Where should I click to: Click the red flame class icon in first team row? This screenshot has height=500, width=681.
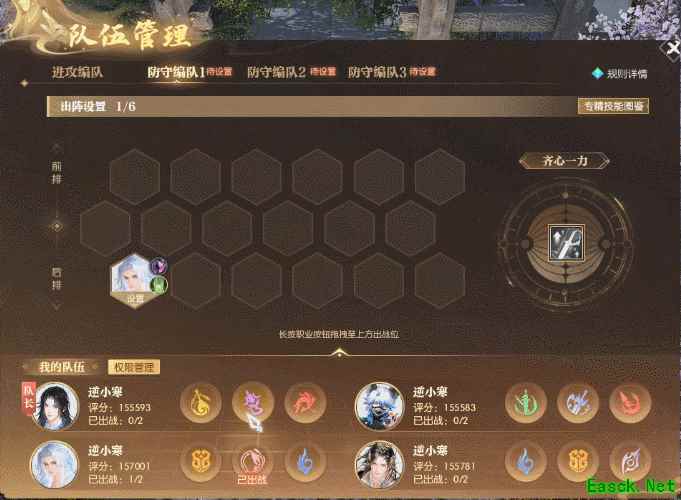click(305, 403)
